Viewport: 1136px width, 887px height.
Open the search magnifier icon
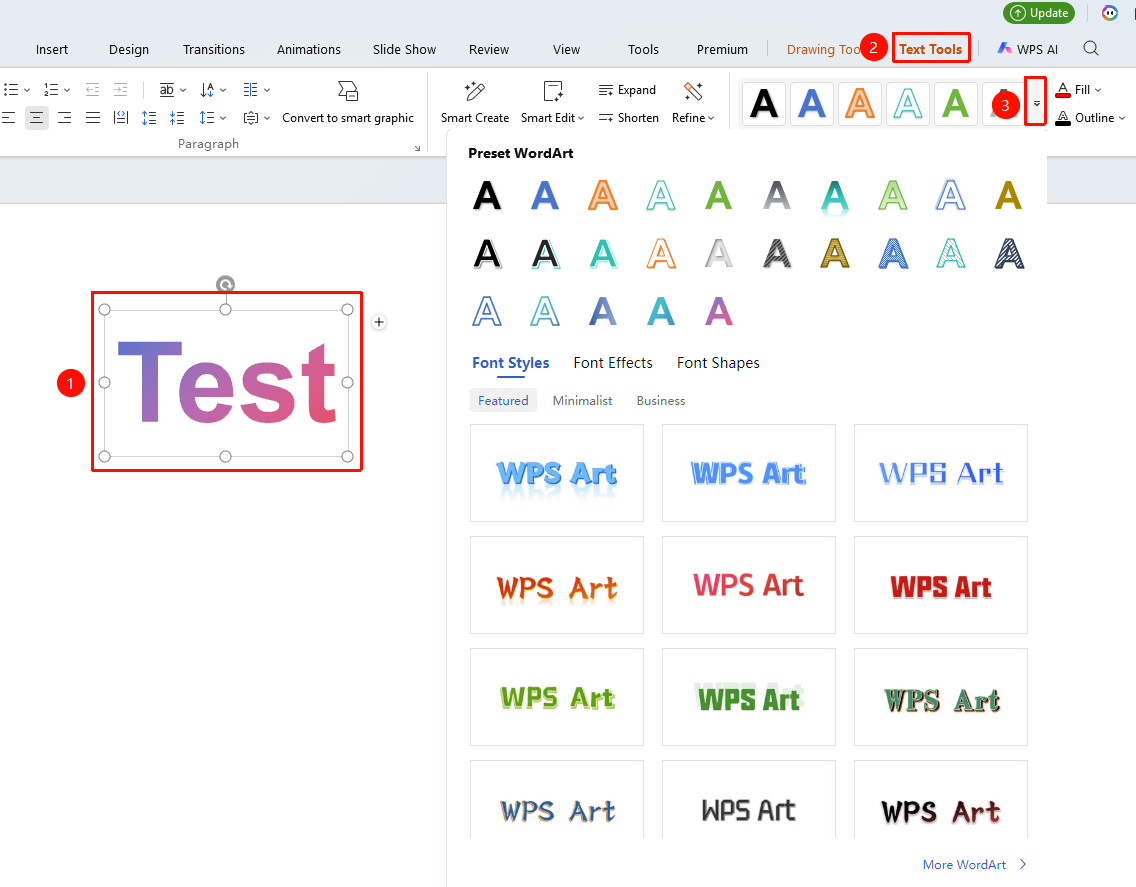(1091, 49)
